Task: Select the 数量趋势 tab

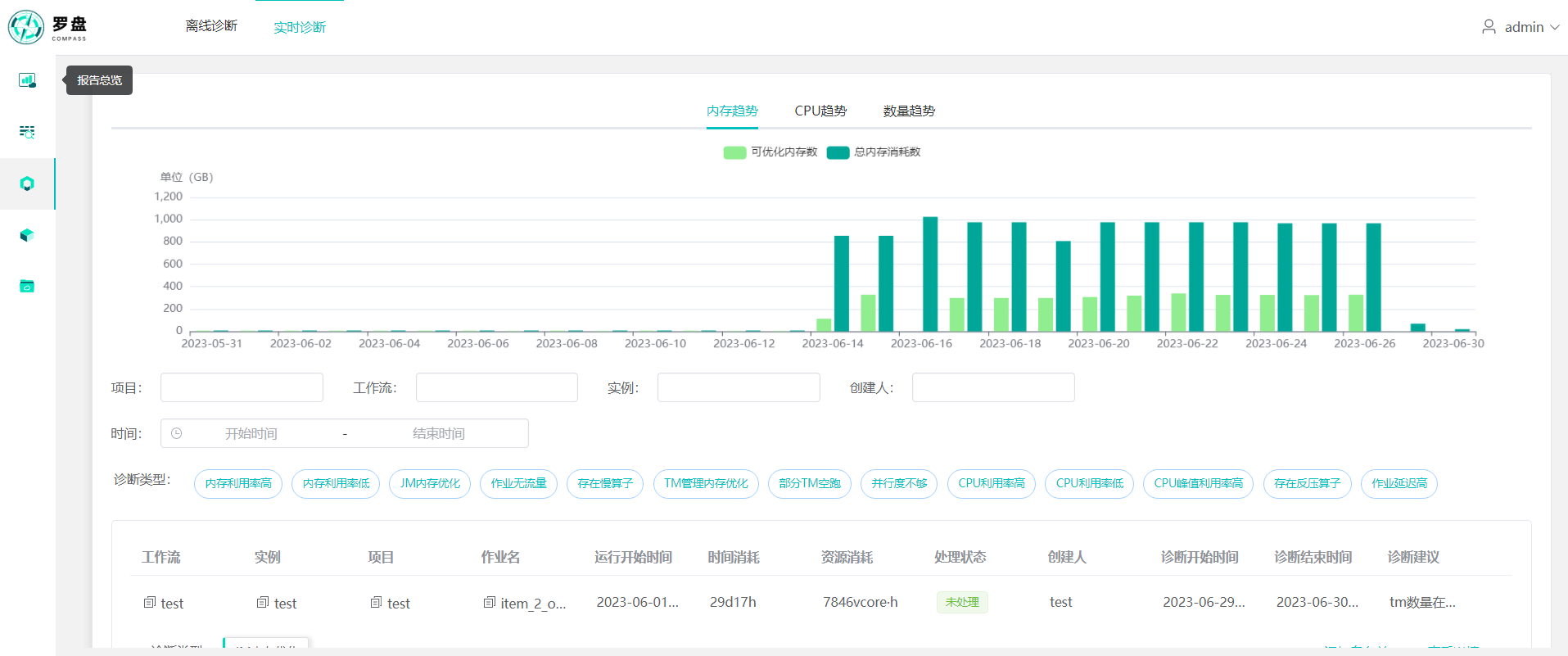Action: 909,111
